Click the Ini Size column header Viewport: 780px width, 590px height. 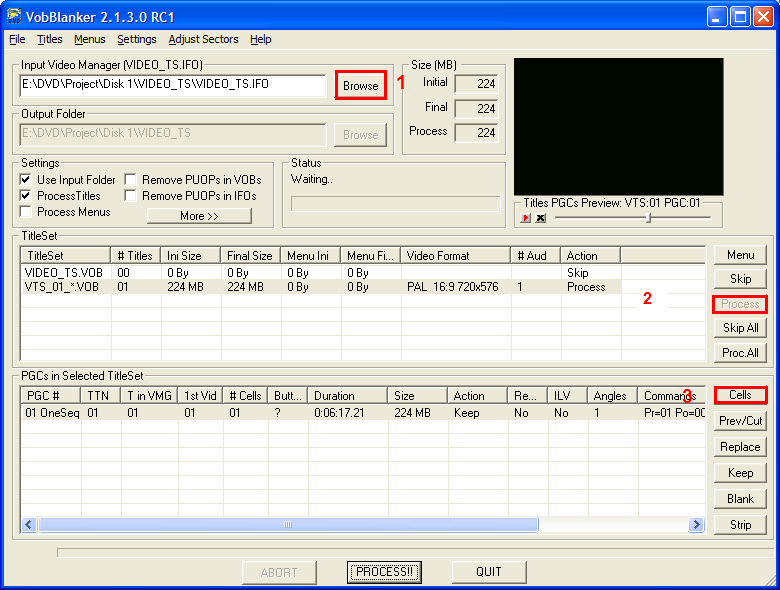(x=191, y=256)
